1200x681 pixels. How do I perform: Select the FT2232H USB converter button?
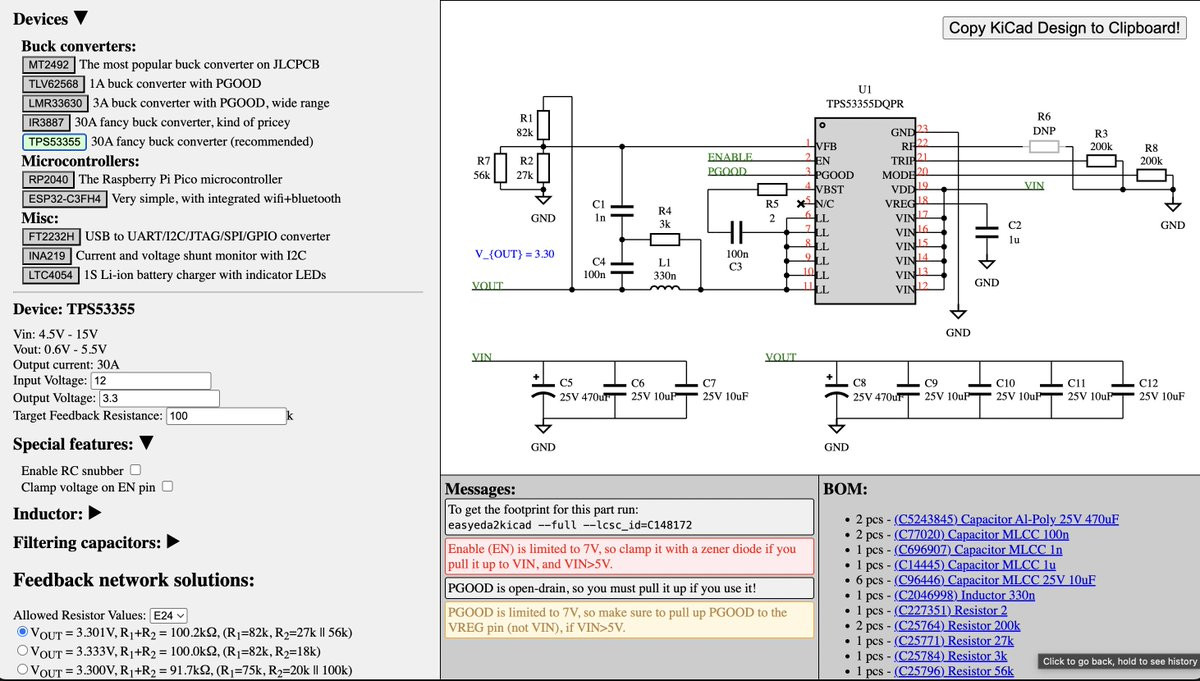pos(51,236)
